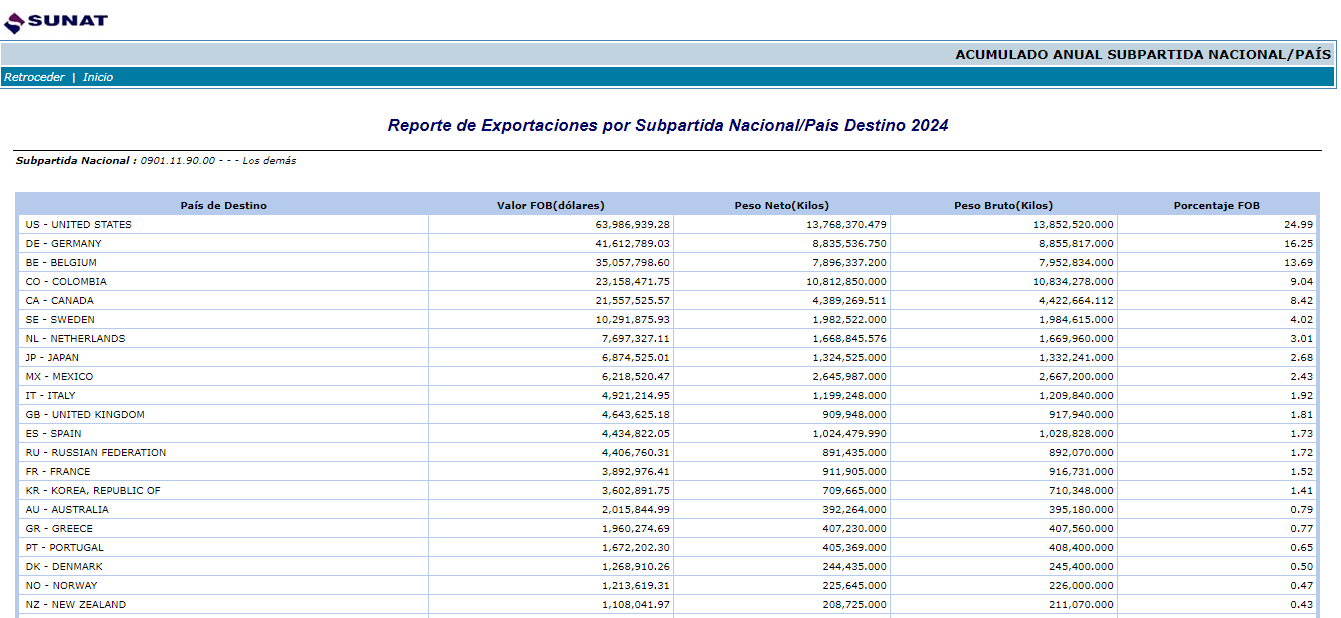The width and height of the screenshot is (1341, 618).
Task: Click the FOB value 23,158,471.75
Action: [x=632, y=282]
